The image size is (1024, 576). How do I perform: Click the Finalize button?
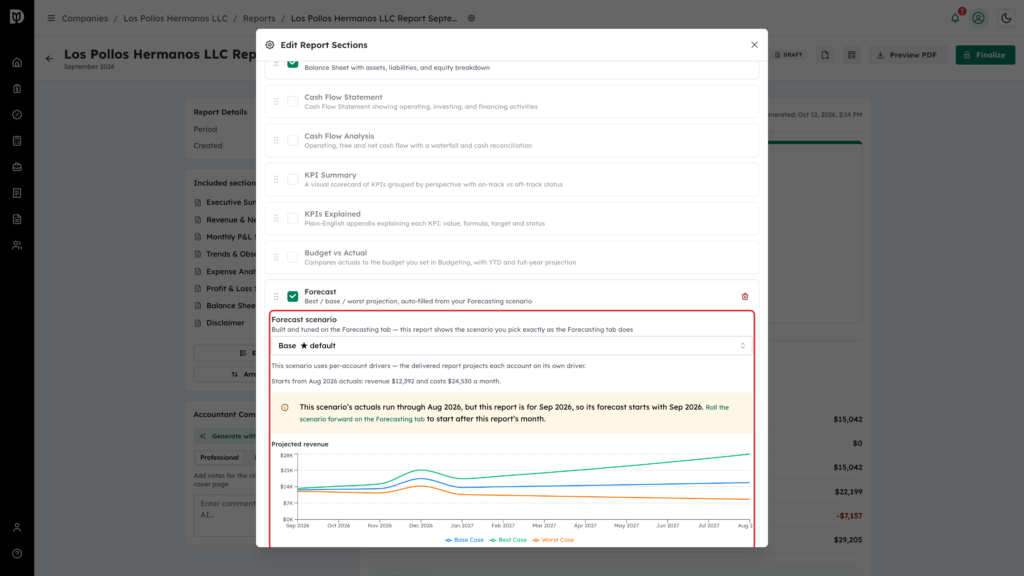pyautogui.click(x=985, y=55)
